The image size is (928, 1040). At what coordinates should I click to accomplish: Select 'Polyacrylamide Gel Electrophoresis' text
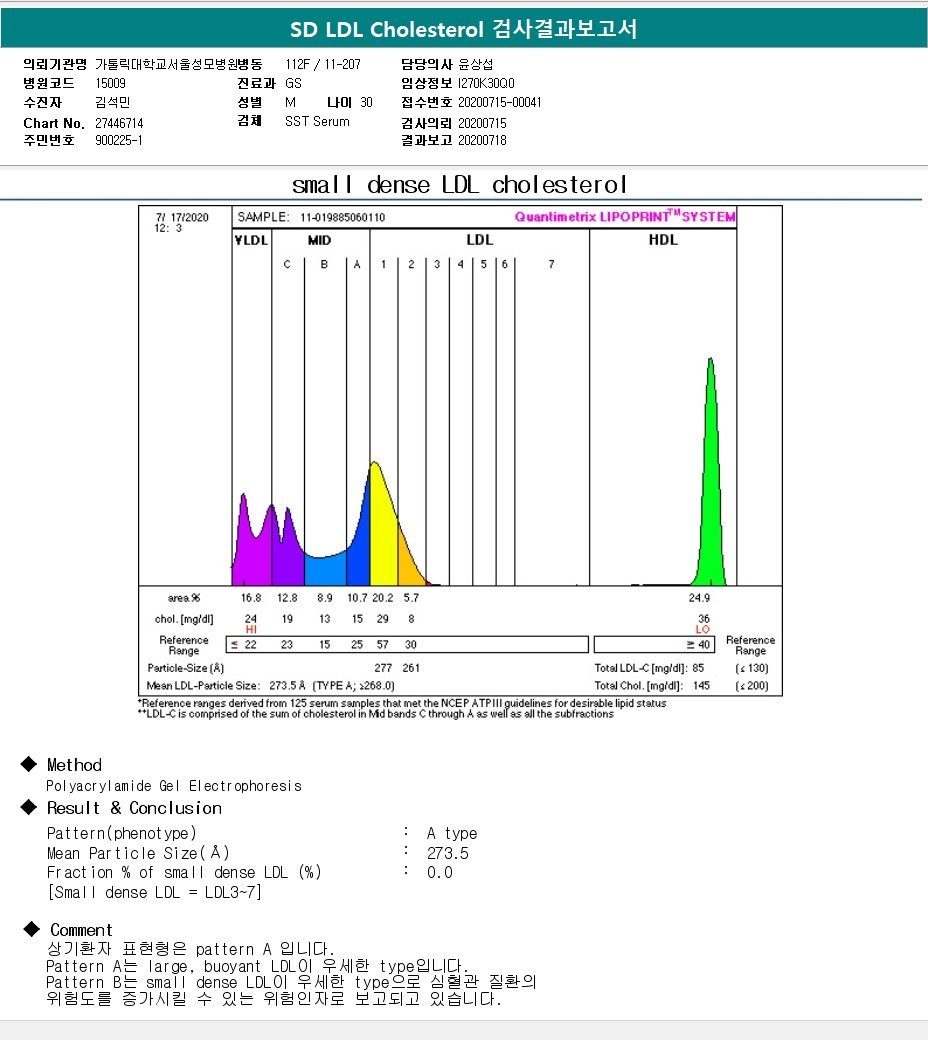pos(174,786)
